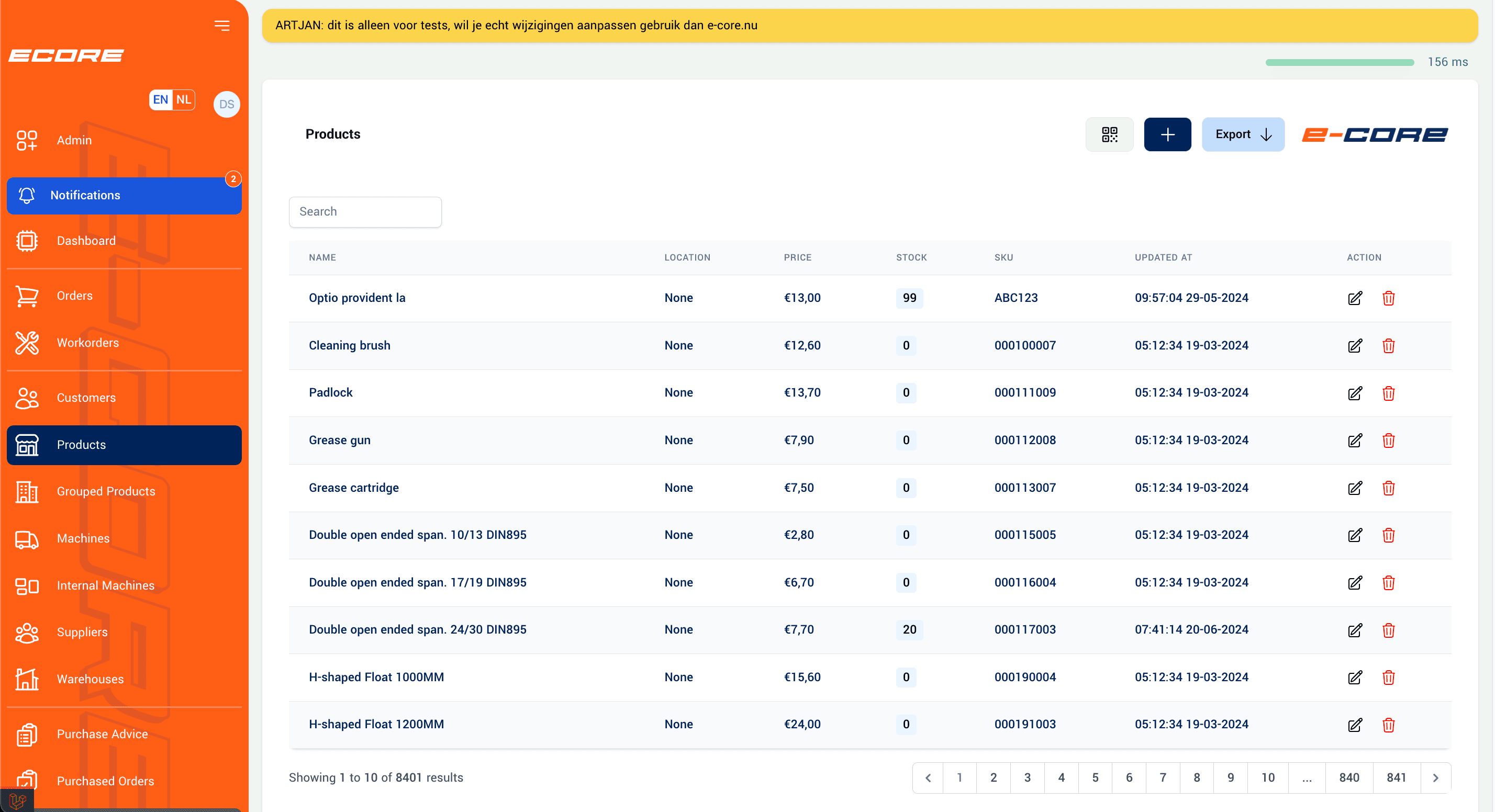Open the DS user avatar
Viewport: 1495px width, 812px height.
tap(226, 105)
